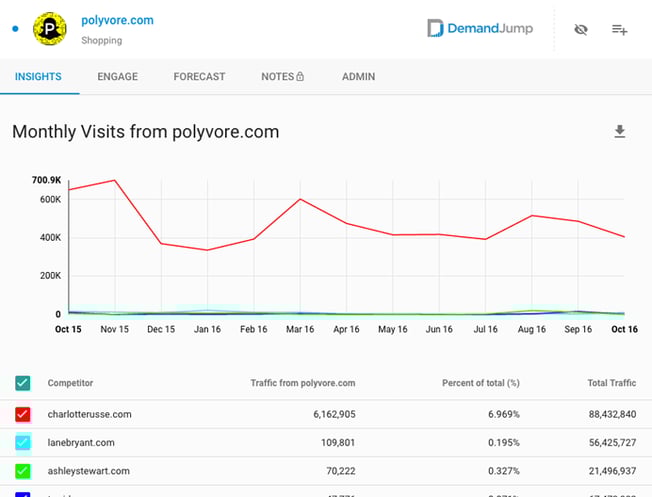Click ashleystewart.com competitor name
Screen dimensions: 652x497
coord(89,471)
